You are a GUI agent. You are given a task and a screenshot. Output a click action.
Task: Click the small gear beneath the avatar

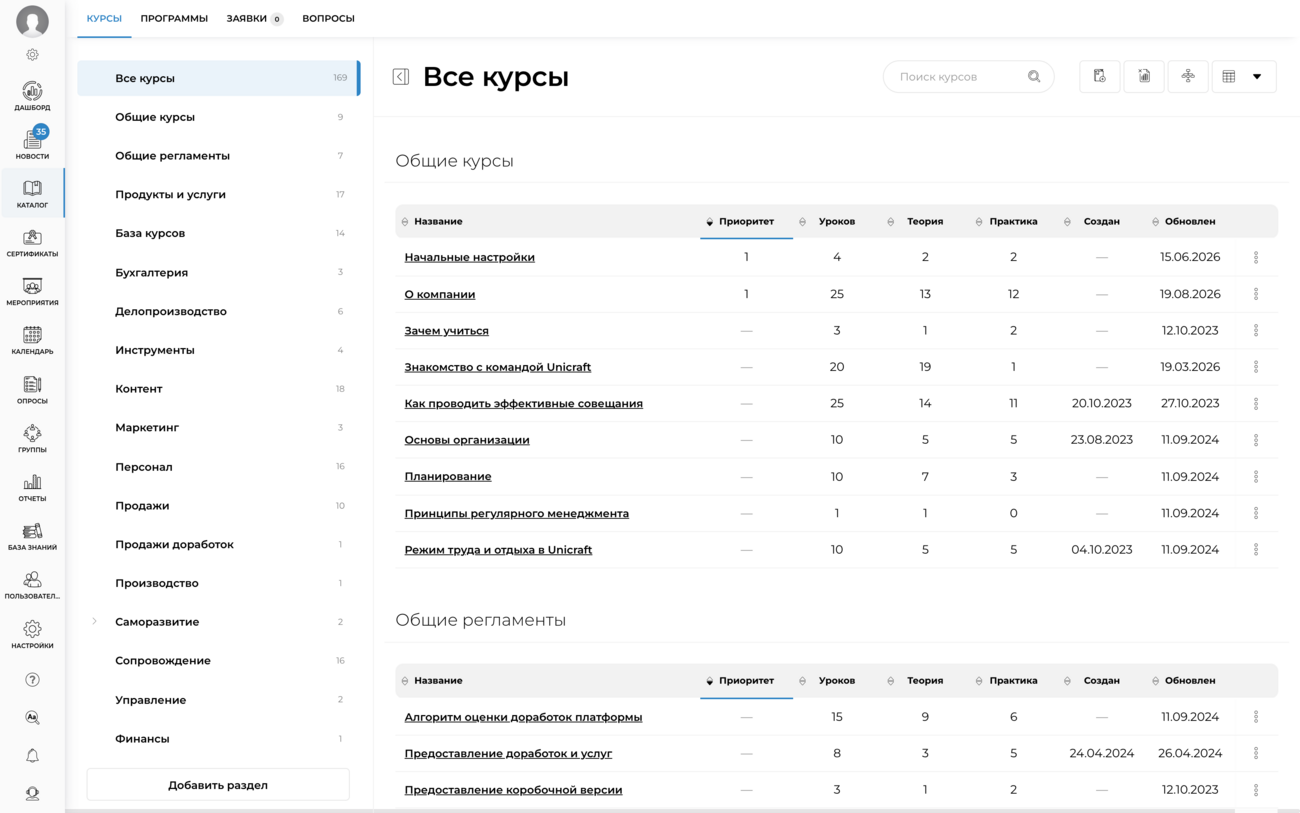click(x=32, y=55)
